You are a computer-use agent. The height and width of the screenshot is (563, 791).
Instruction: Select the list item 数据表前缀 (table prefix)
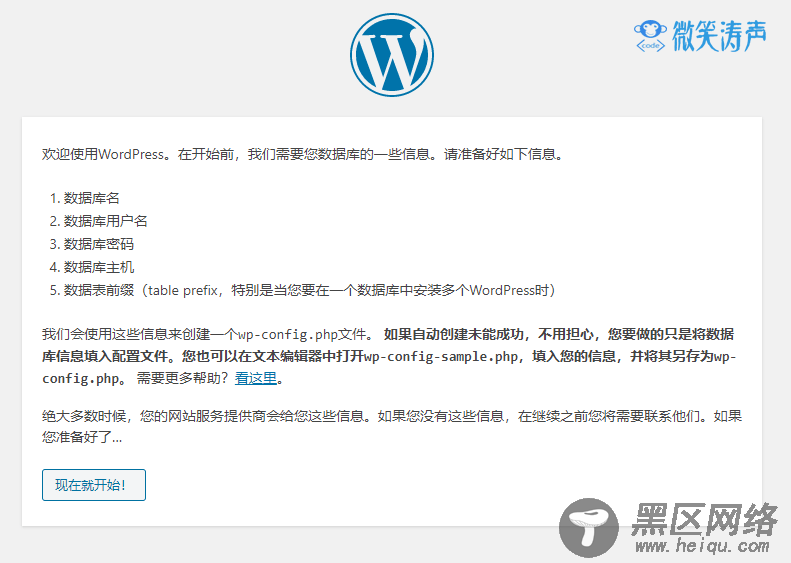point(309,290)
